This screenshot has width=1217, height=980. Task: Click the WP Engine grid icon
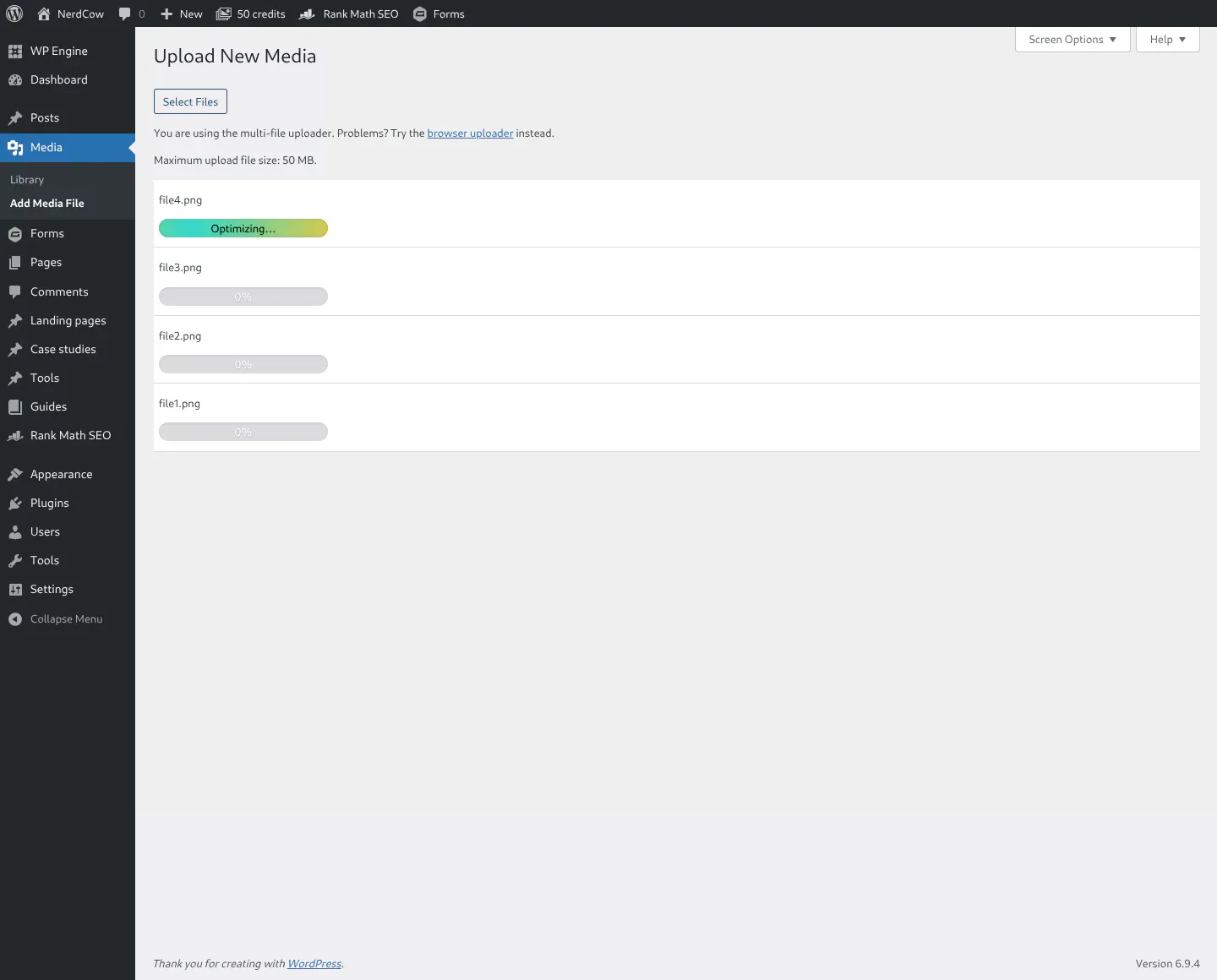[x=15, y=51]
